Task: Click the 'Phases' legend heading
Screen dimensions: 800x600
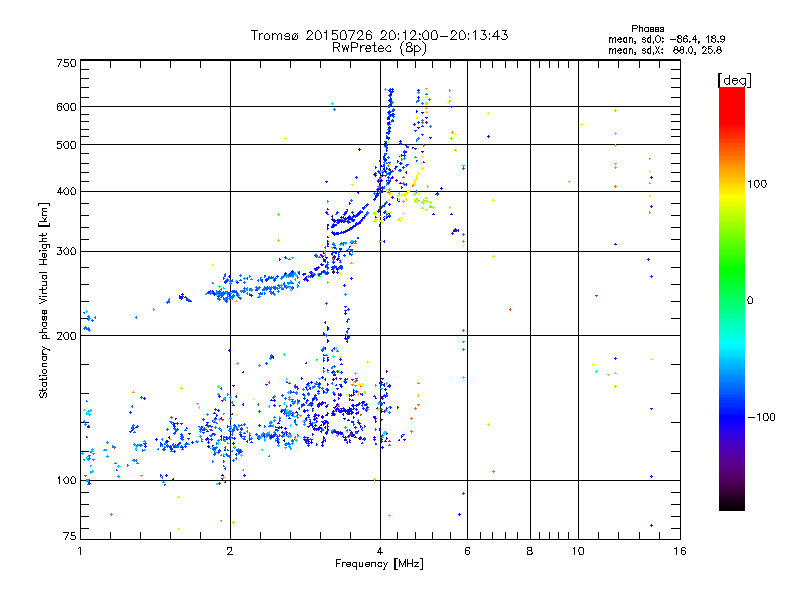Action: (647, 29)
